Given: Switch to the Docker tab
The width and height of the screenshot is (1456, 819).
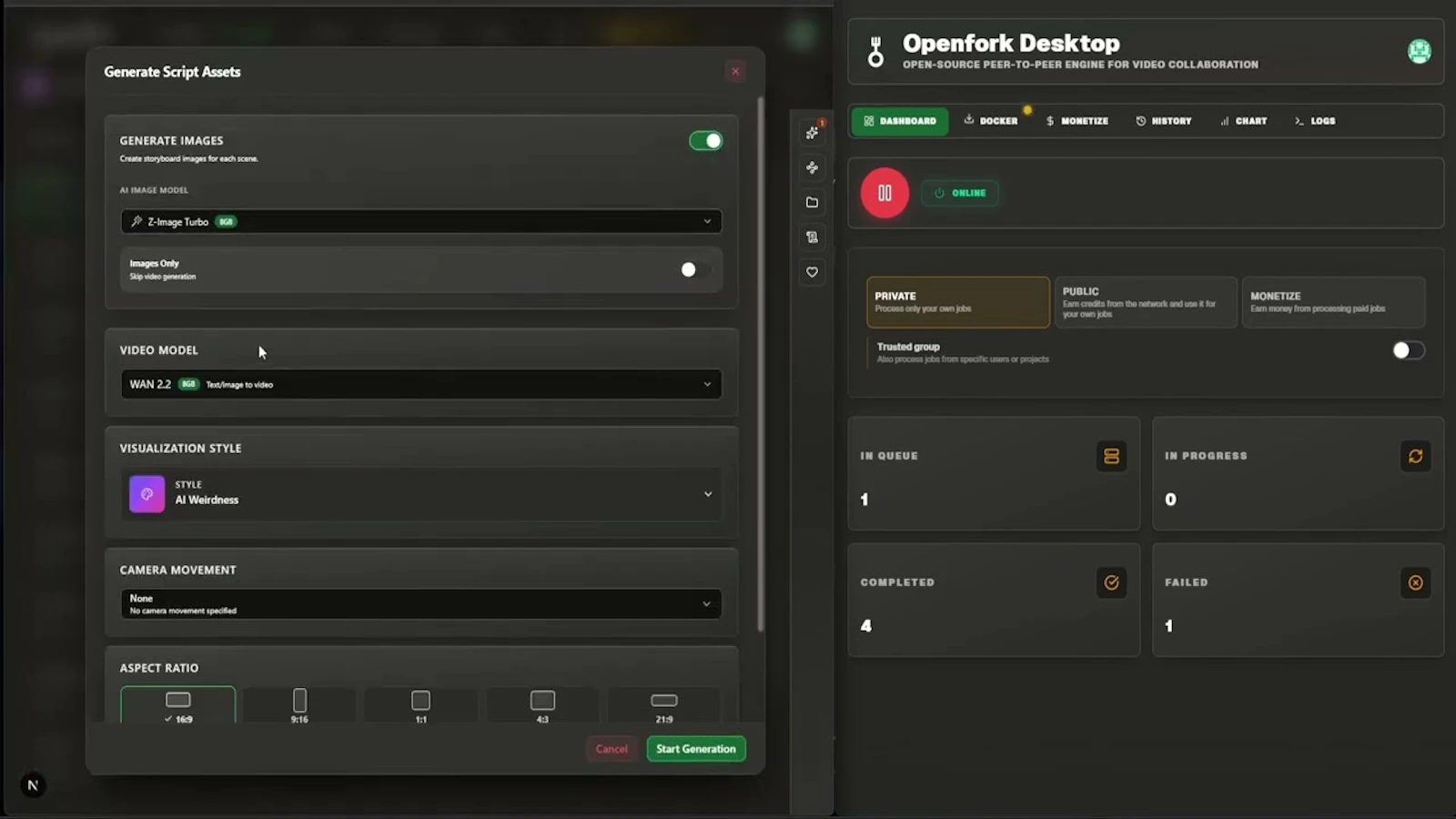Looking at the screenshot, I should point(991,121).
